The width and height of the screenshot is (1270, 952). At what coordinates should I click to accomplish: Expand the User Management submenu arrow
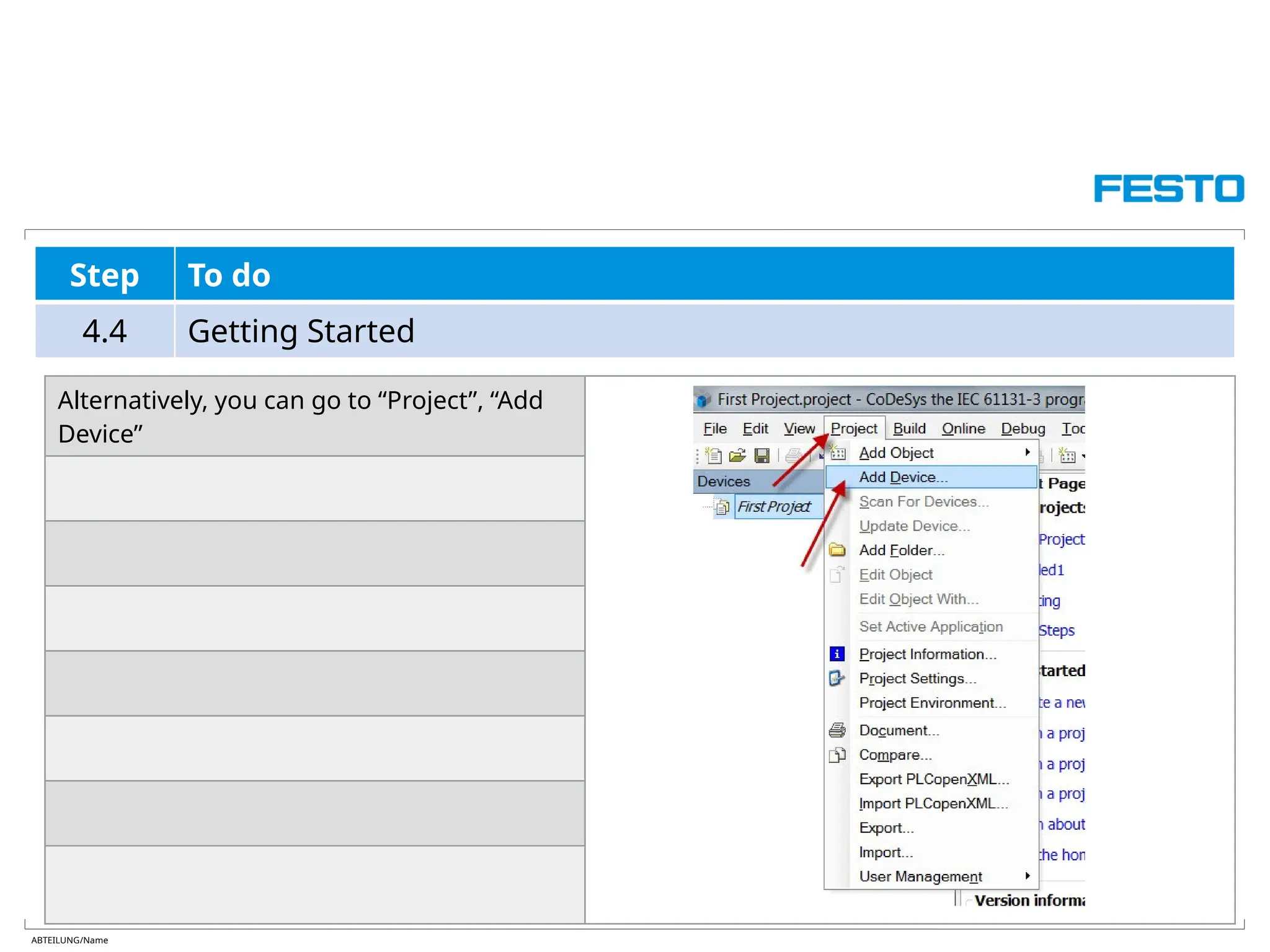[x=1028, y=876]
